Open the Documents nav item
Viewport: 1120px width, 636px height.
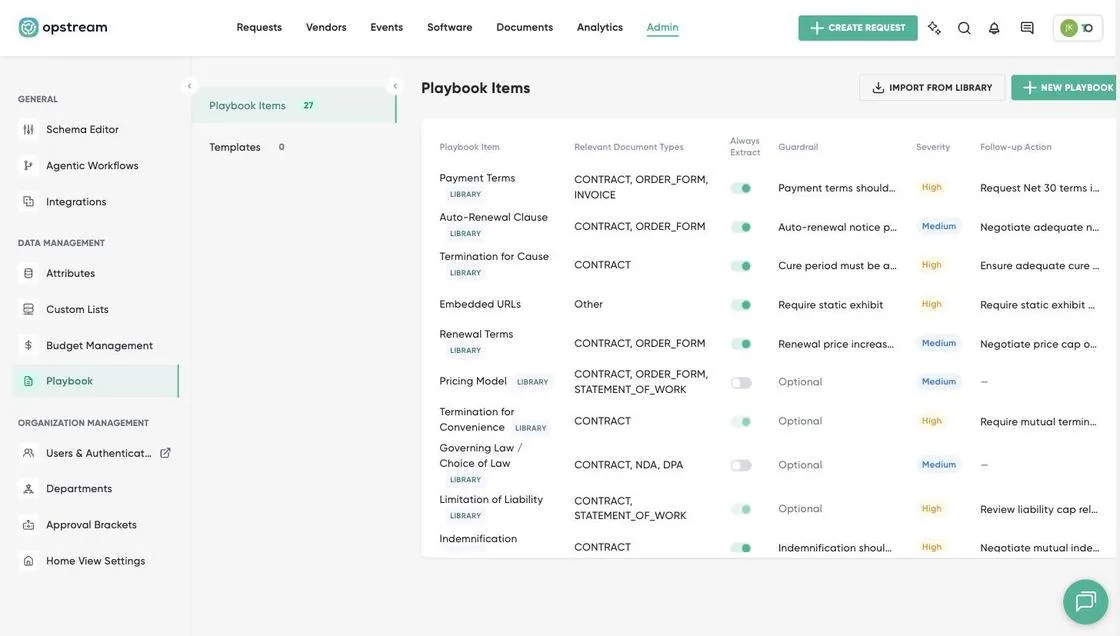pos(524,27)
